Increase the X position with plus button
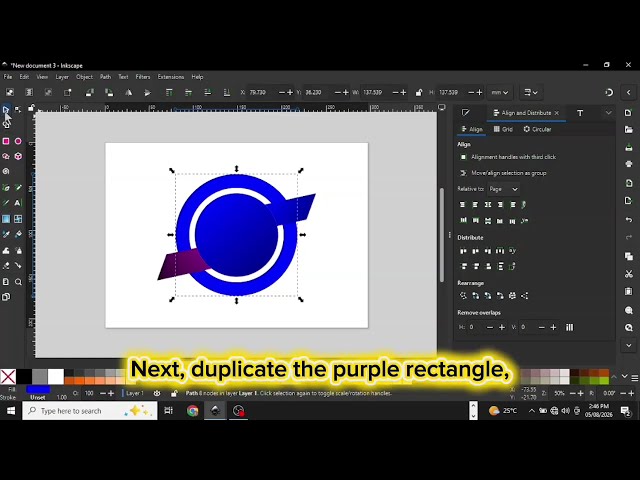This screenshot has width=640, height=480. click(290, 93)
